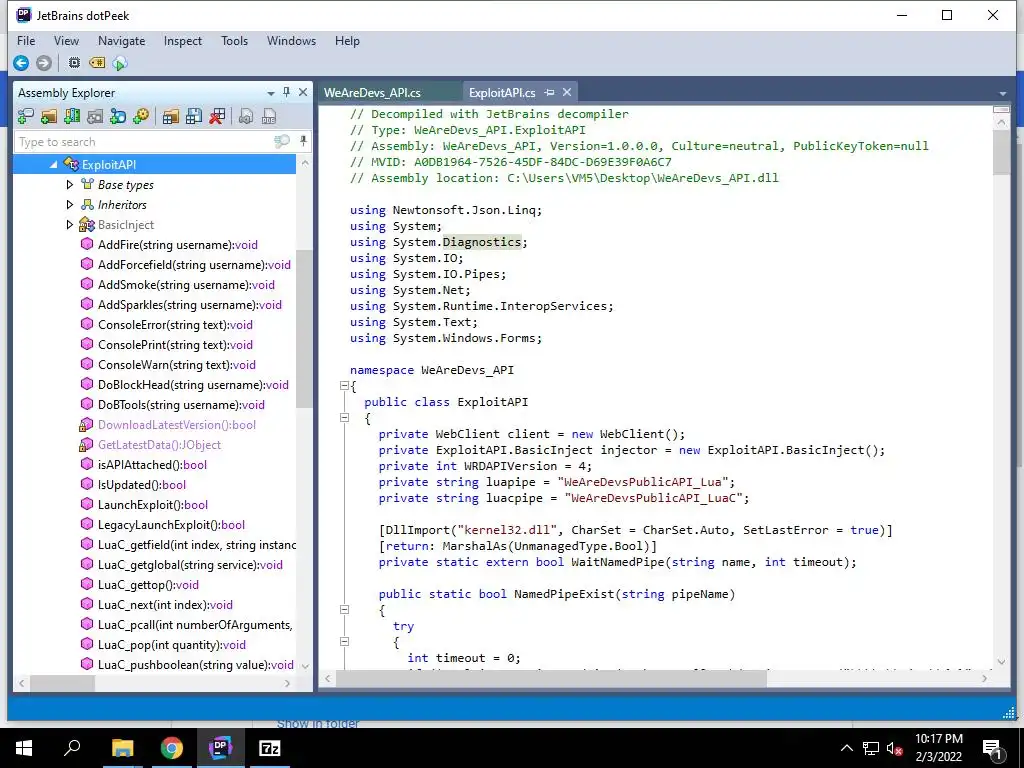The image size is (1024, 768).
Task: Click the Explore Folder icon with plus
Action: pyautogui.click(x=49, y=116)
